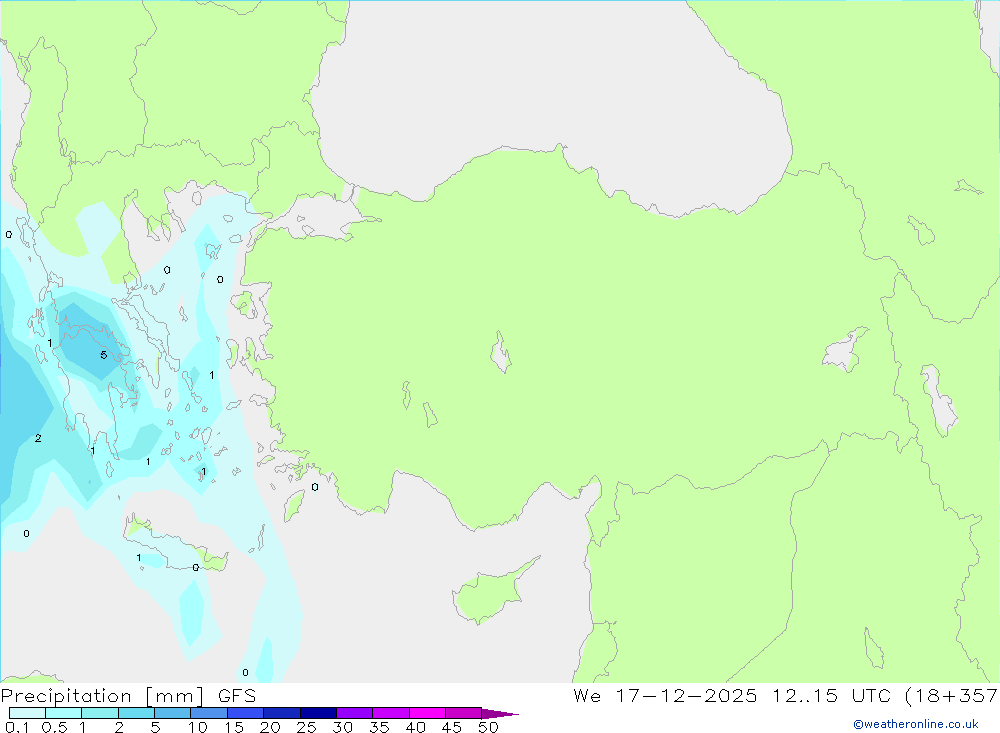The height and width of the screenshot is (733, 1000).
Task: Click the '15' legend scale label
Action: tap(234, 727)
